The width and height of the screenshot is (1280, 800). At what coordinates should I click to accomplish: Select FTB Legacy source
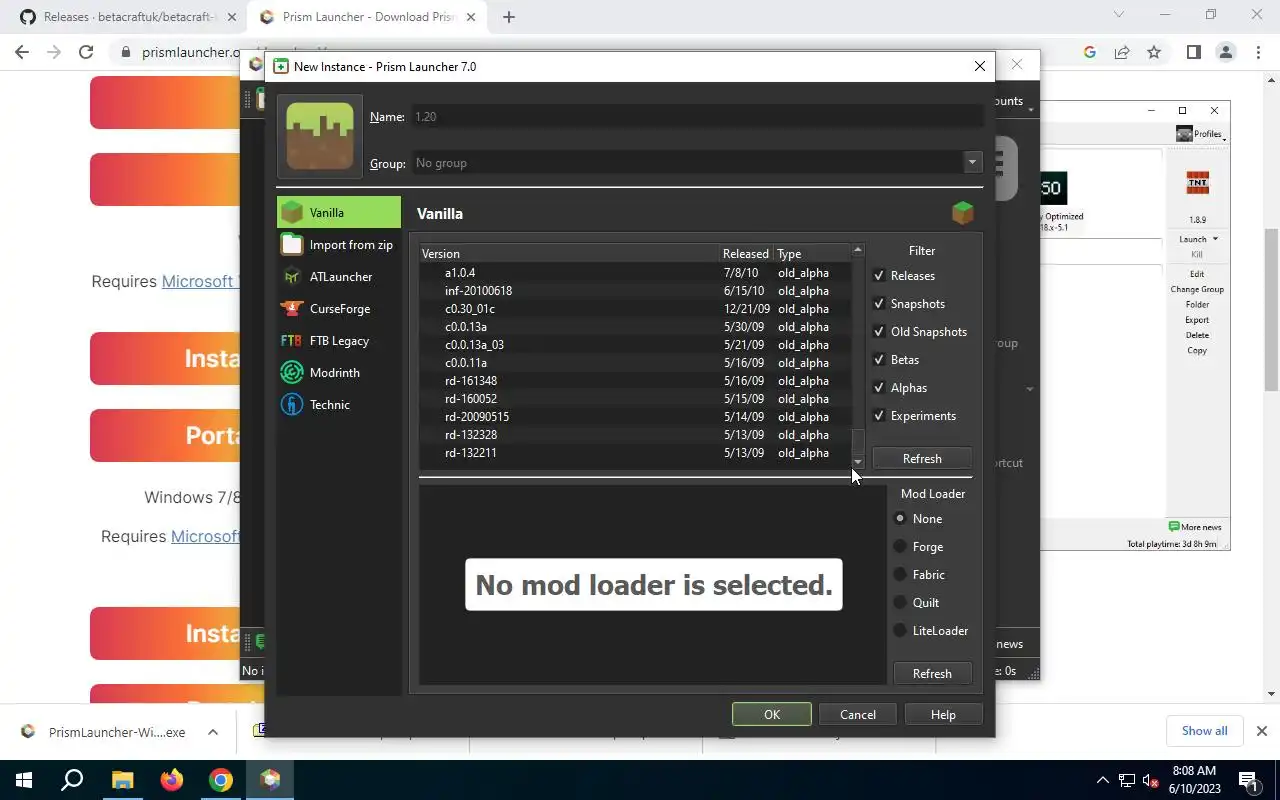tap(339, 340)
